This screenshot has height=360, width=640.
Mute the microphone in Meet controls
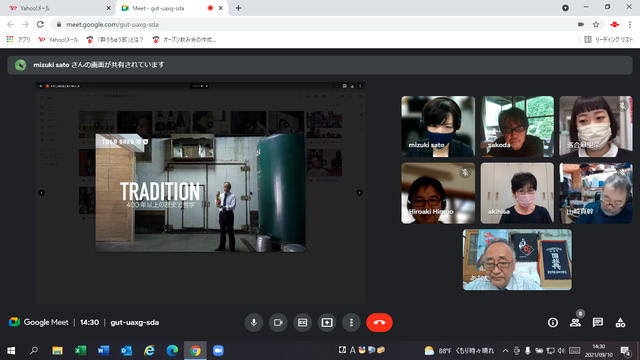click(x=253, y=322)
